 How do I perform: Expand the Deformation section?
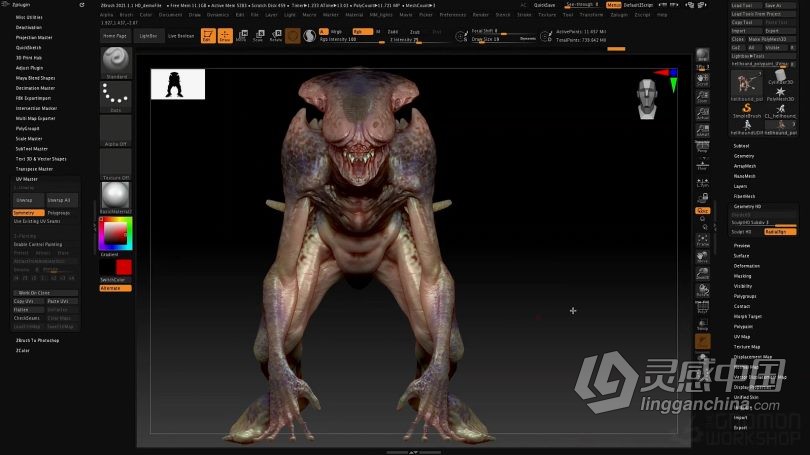(x=746, y=266)
